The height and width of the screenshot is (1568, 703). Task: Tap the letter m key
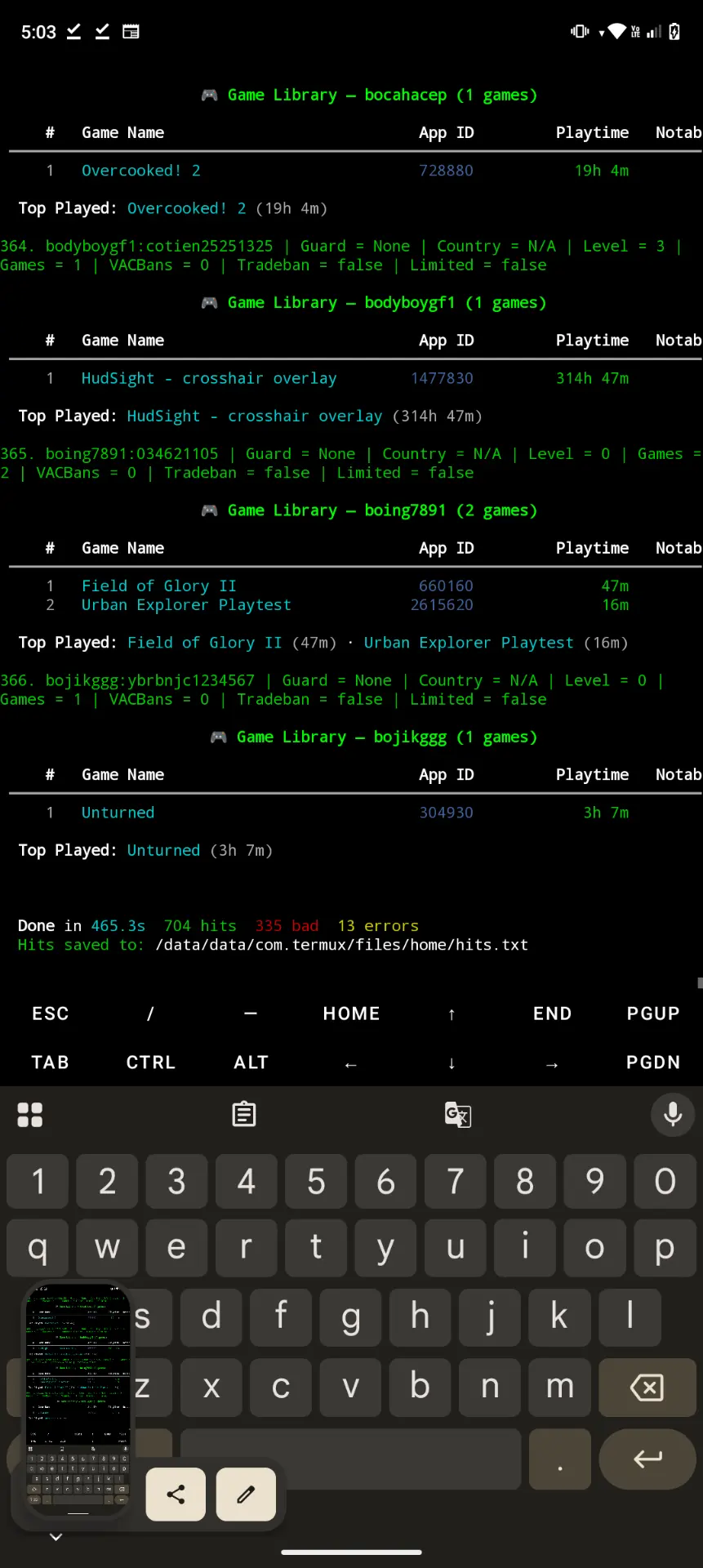click(559, 1387)
